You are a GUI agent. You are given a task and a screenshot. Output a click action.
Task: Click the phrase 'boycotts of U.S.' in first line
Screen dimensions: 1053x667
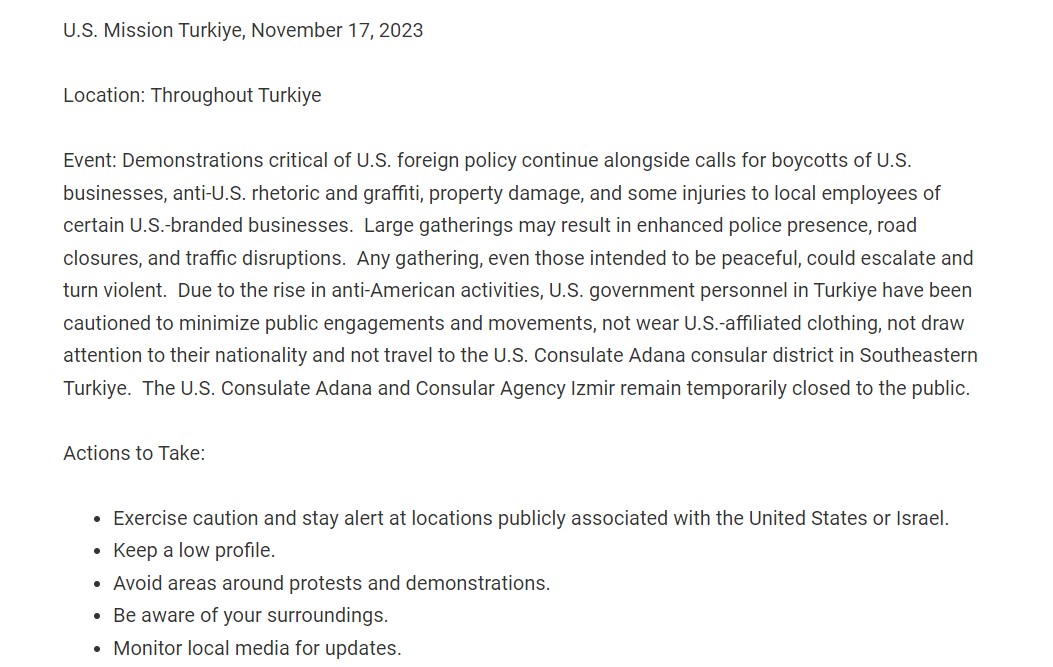[x=841, y=161]
